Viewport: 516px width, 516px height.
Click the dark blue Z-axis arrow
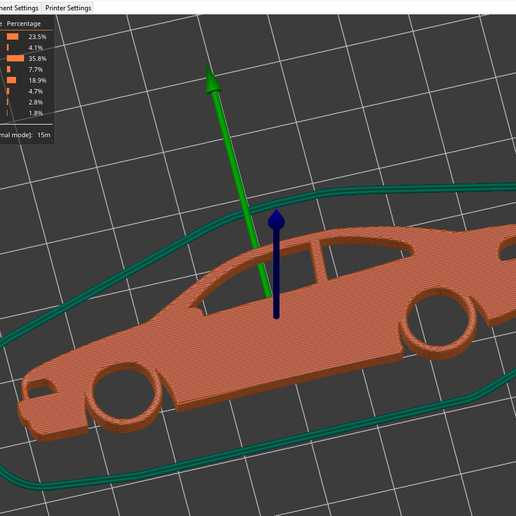pyautogui.click(x=276, y=263)
